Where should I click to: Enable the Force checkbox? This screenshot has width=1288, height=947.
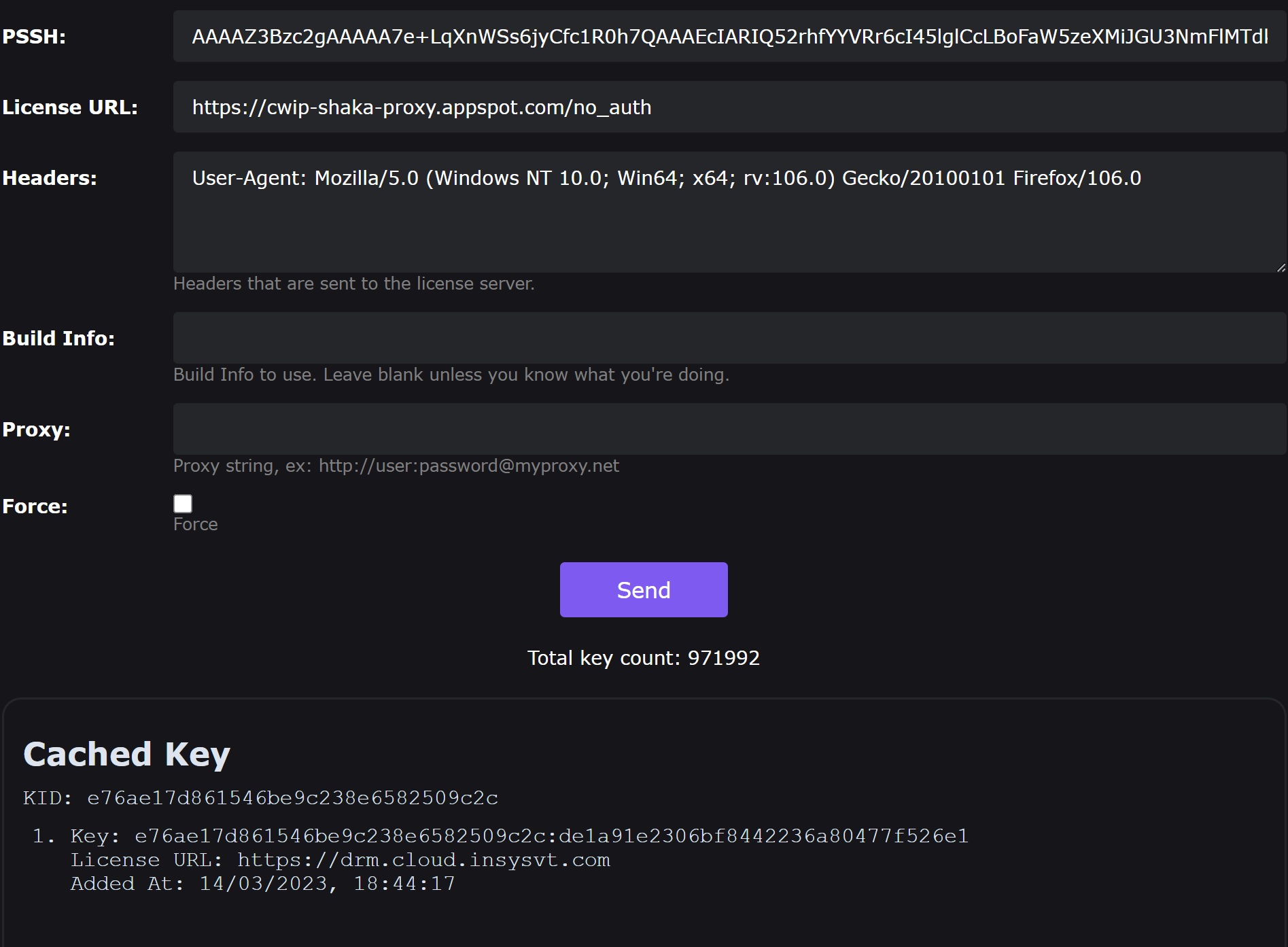click(x=183, y=504)
